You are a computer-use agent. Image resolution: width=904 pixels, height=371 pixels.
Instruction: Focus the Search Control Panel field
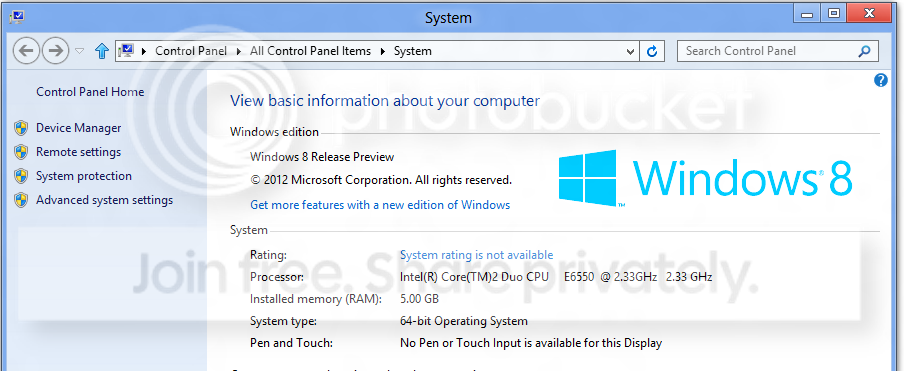[x=777, y=51]
